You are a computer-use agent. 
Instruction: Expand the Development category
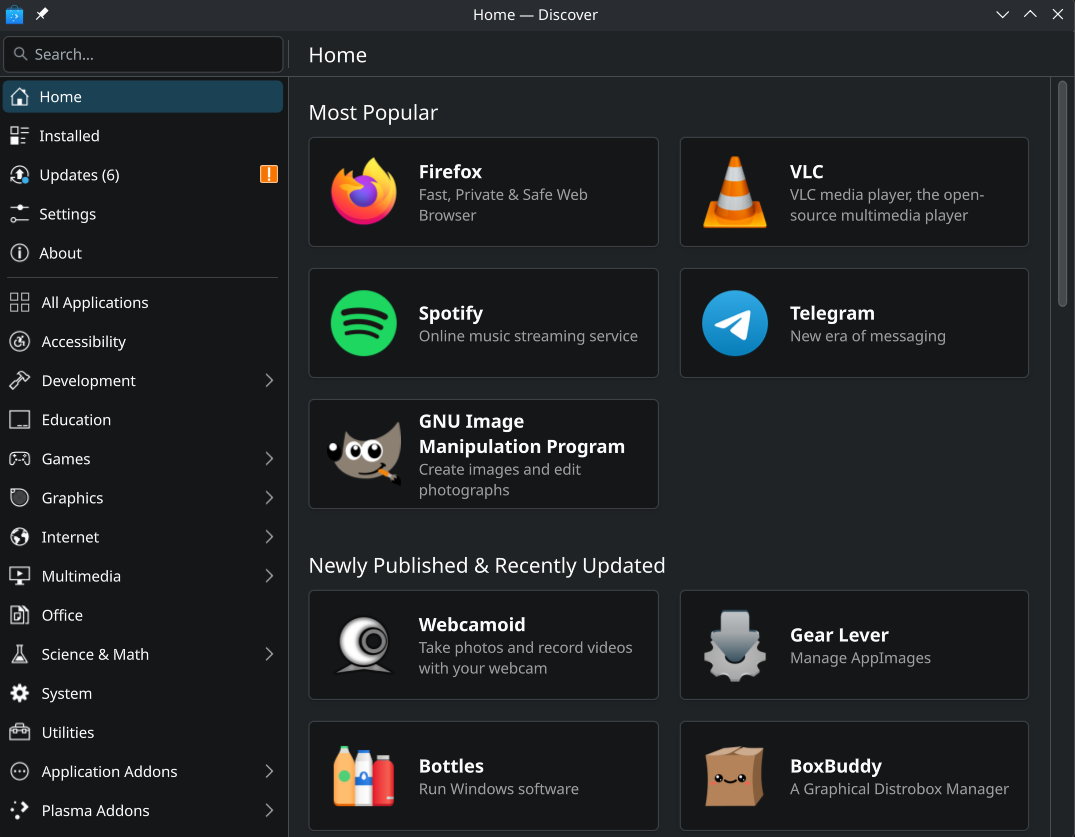pyautogui.click(x=268, y=380)
